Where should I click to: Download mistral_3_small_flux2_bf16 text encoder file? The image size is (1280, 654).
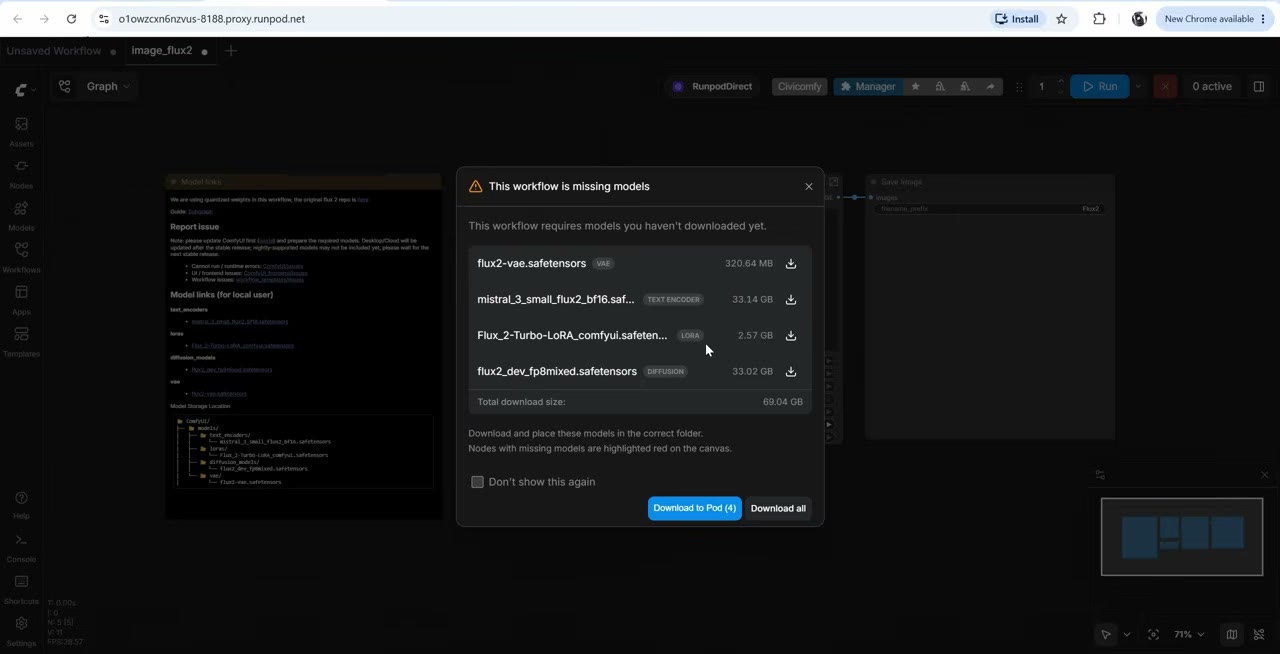[x=791, y=300]
